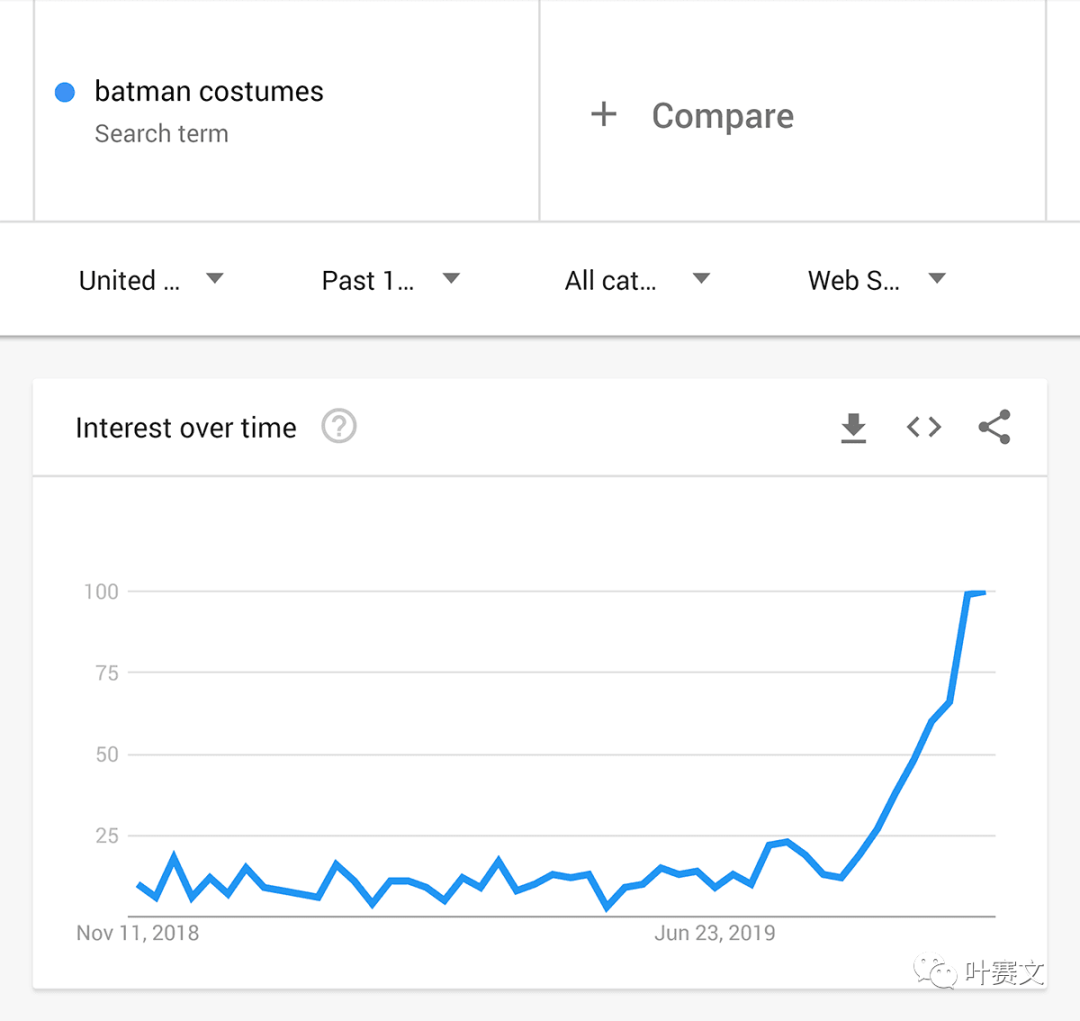Click the blue dot beside batman costumes
This screenshot has height=1021, width=1080.
pyautogui.click(x=65, y=92)
